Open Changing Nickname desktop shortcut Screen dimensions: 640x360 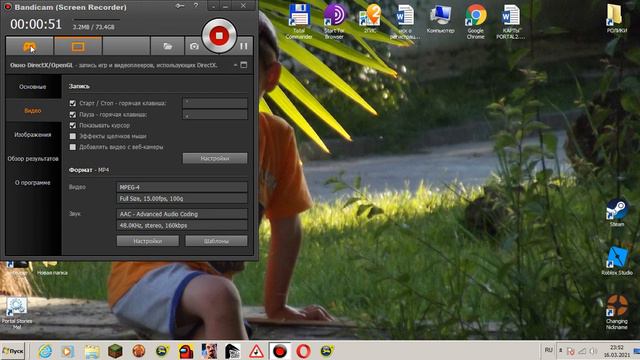tap(617, 311)
